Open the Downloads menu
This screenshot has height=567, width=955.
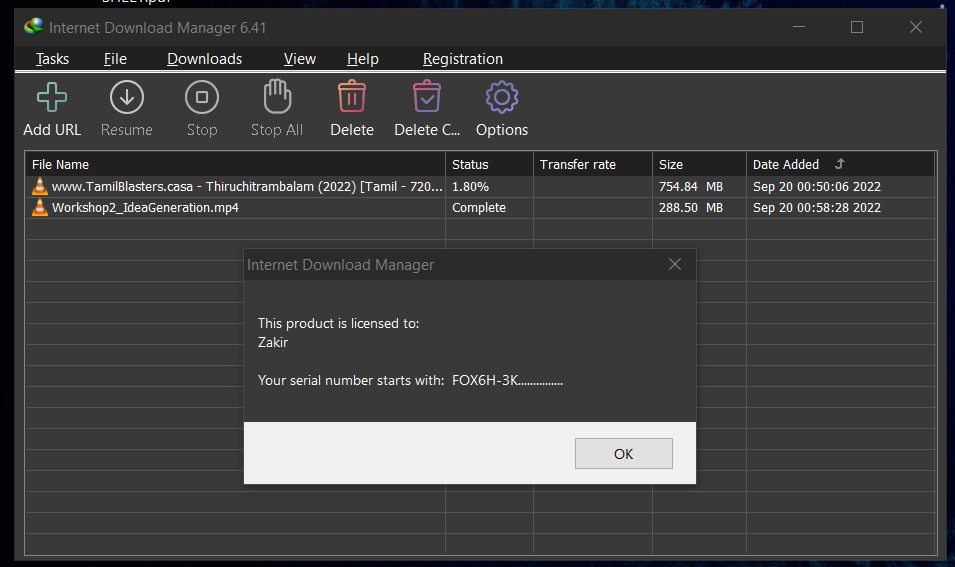click(205, 59)
